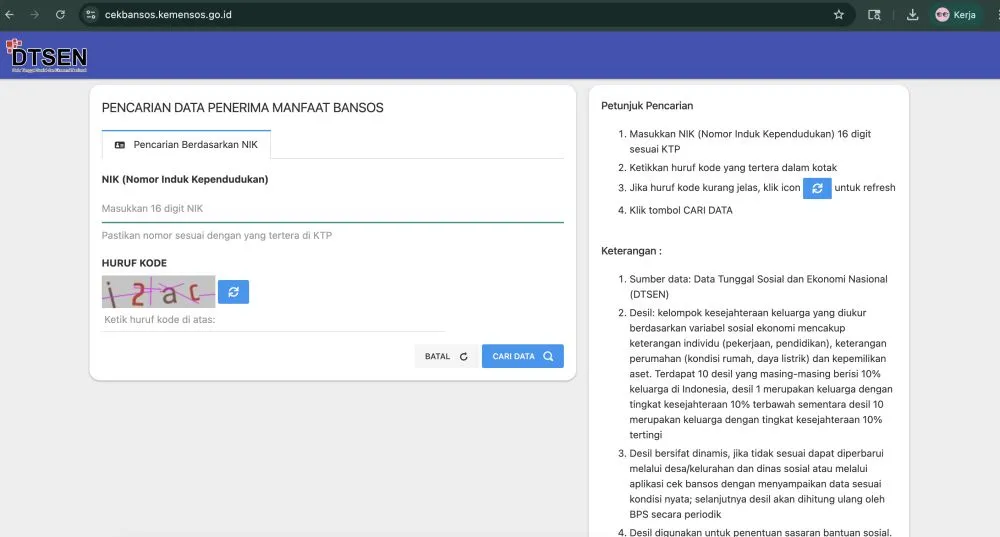The height and width of the screenshot is (537, 1000).
Task: Click the text Sumber data: Data Tunggal Sosial
Action: [758, 286]
